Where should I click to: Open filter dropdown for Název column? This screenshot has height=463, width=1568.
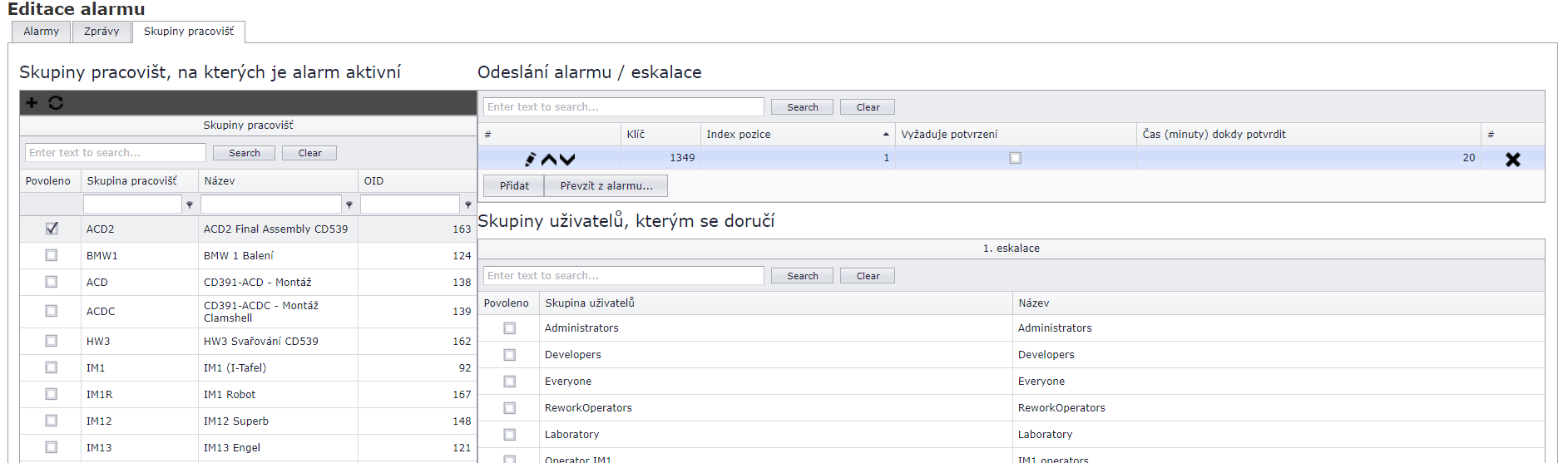[349, 204]
